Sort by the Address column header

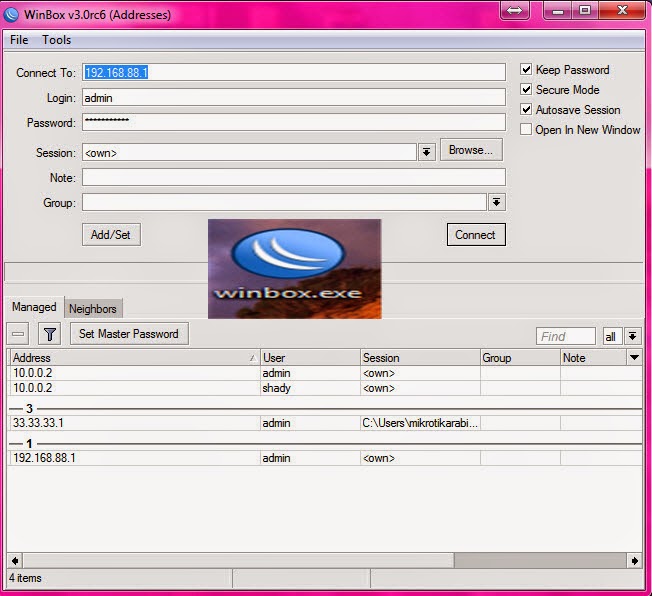[135, 358]
